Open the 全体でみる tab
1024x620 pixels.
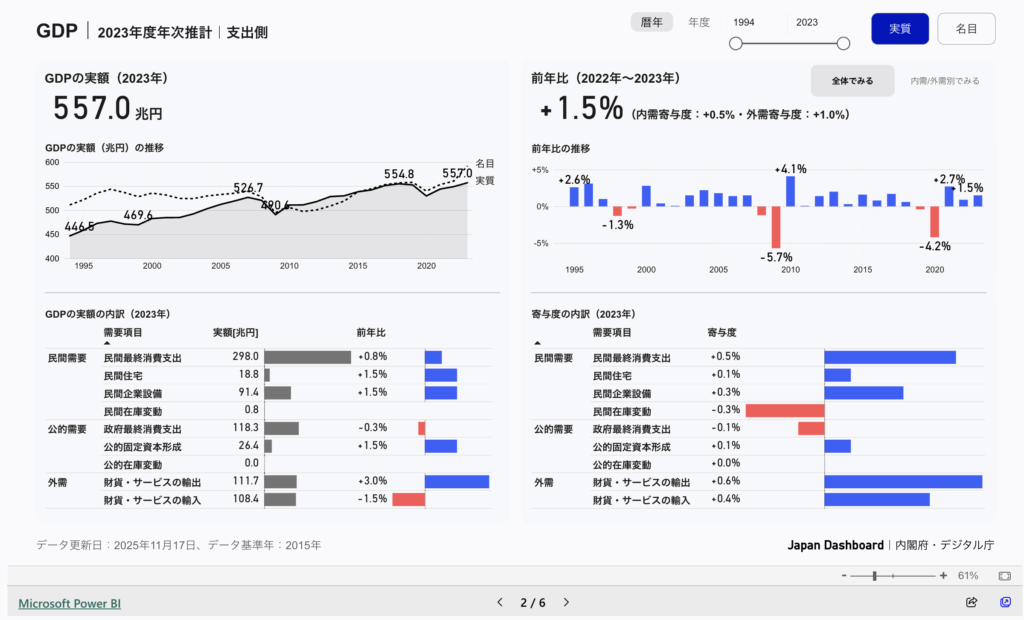tap(852, 80)
